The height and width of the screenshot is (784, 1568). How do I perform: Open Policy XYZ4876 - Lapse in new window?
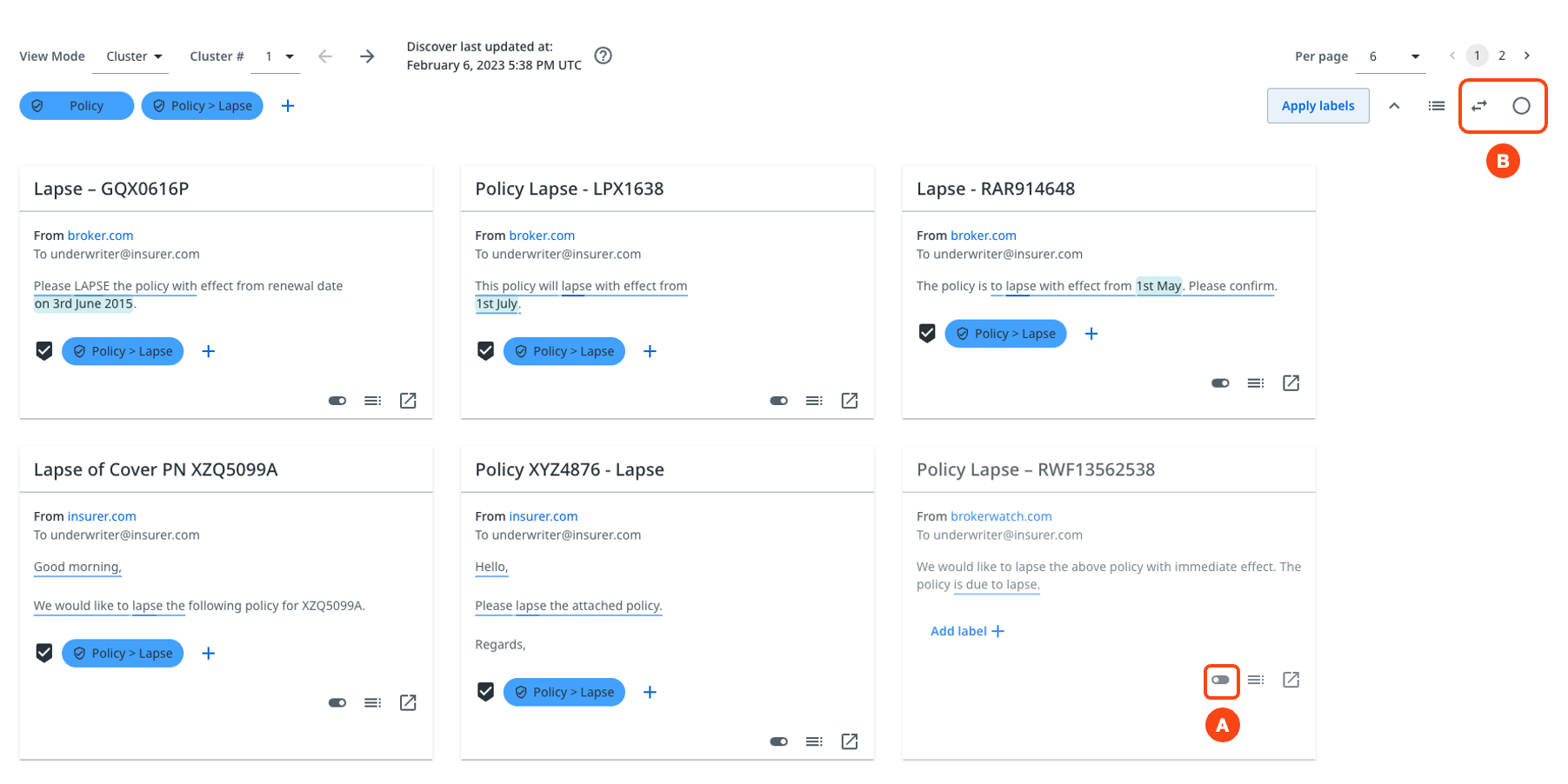[850, 741]
